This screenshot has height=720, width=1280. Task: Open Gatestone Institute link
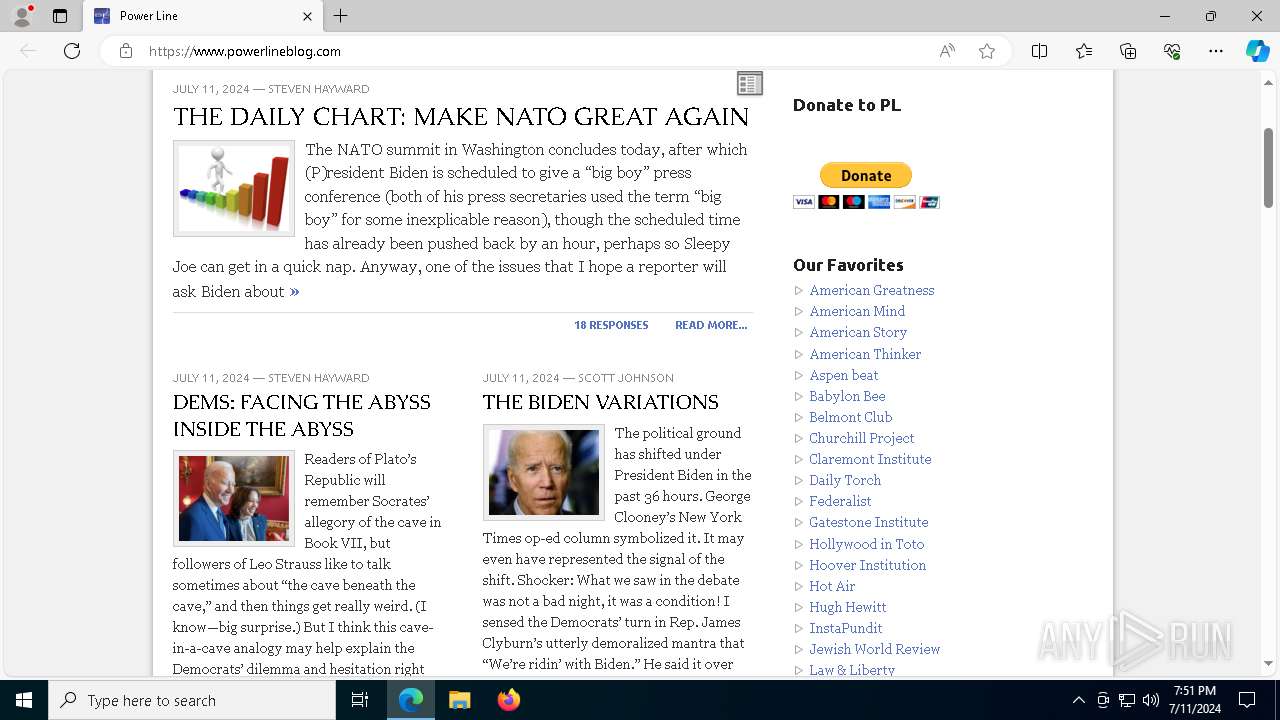(869, 522)
